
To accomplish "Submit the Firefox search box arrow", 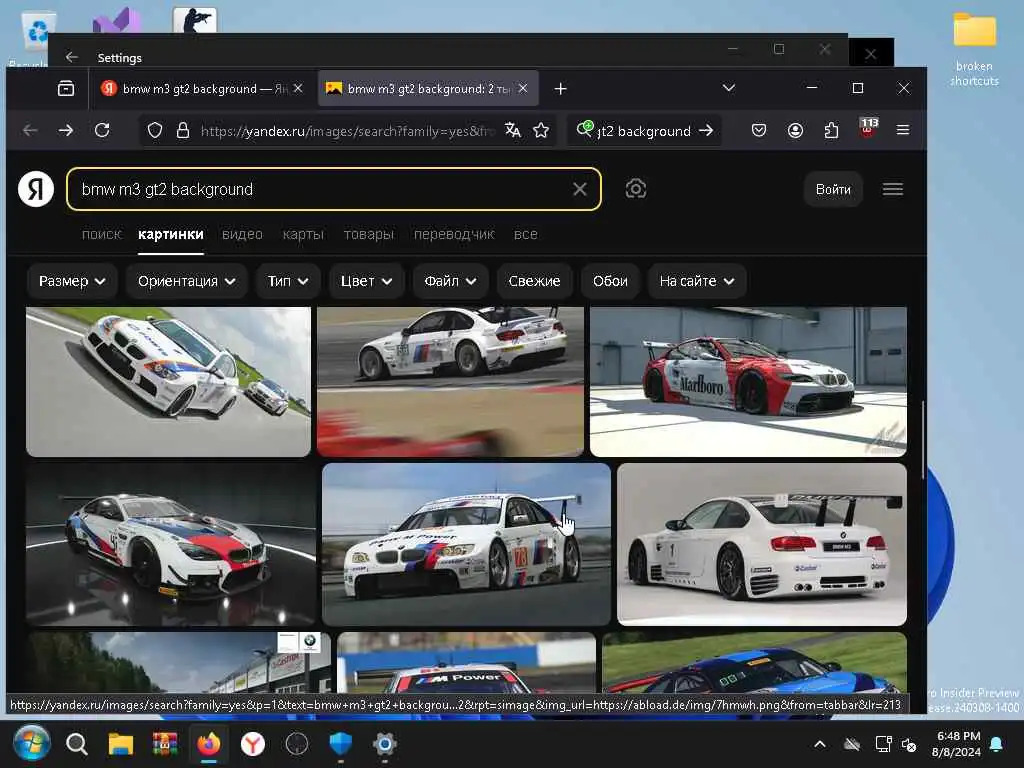I will tap(706, 131).
